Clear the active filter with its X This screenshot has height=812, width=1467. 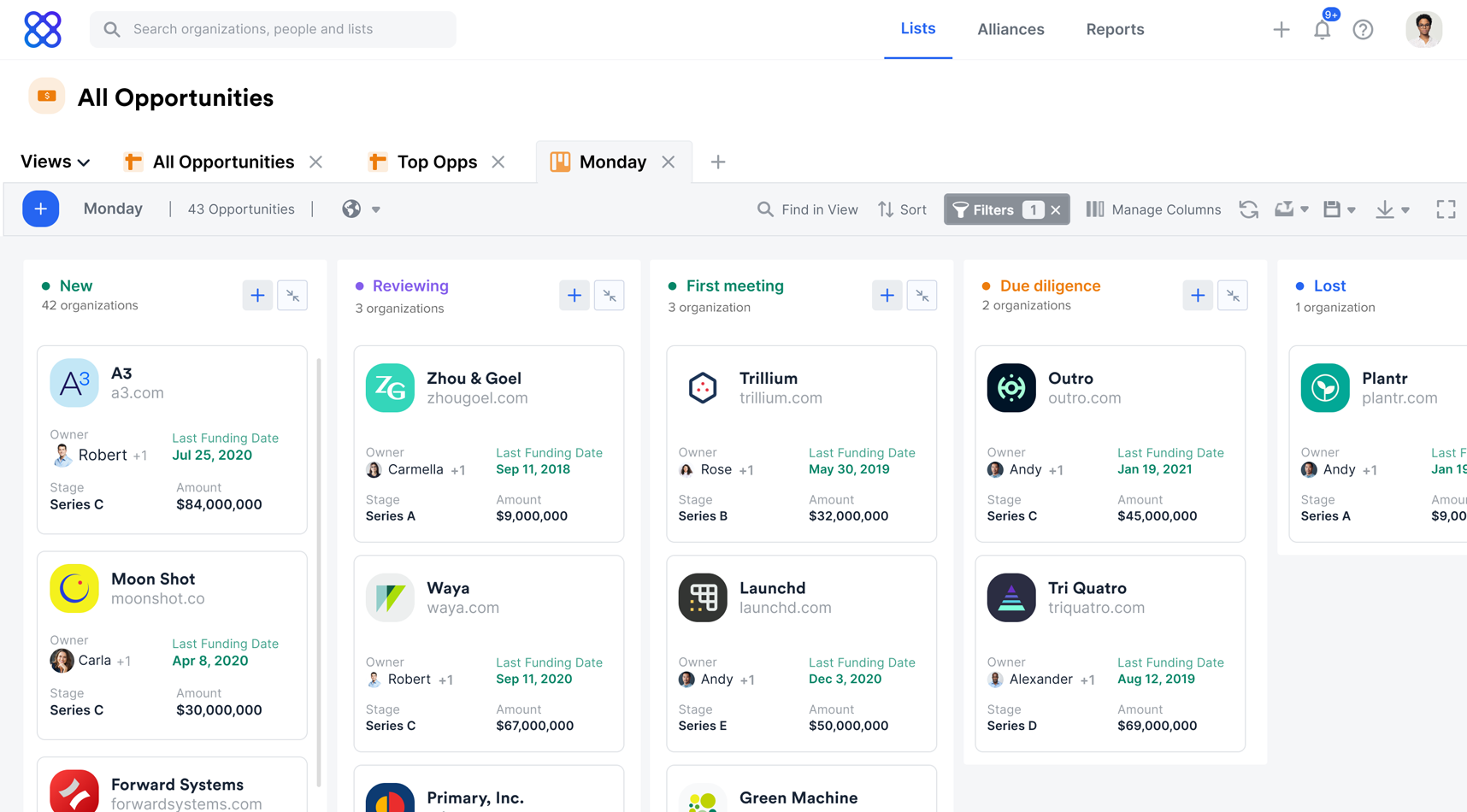tap(1056, 209)
